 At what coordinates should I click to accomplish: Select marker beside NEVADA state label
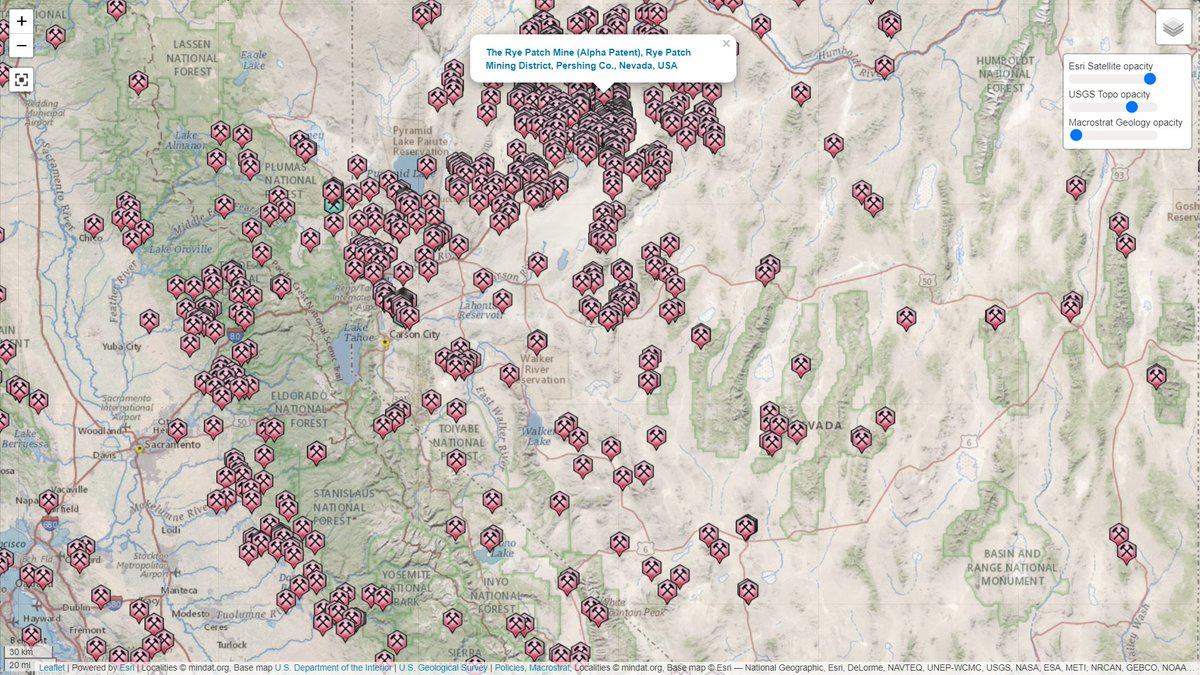tap(796, 431)
